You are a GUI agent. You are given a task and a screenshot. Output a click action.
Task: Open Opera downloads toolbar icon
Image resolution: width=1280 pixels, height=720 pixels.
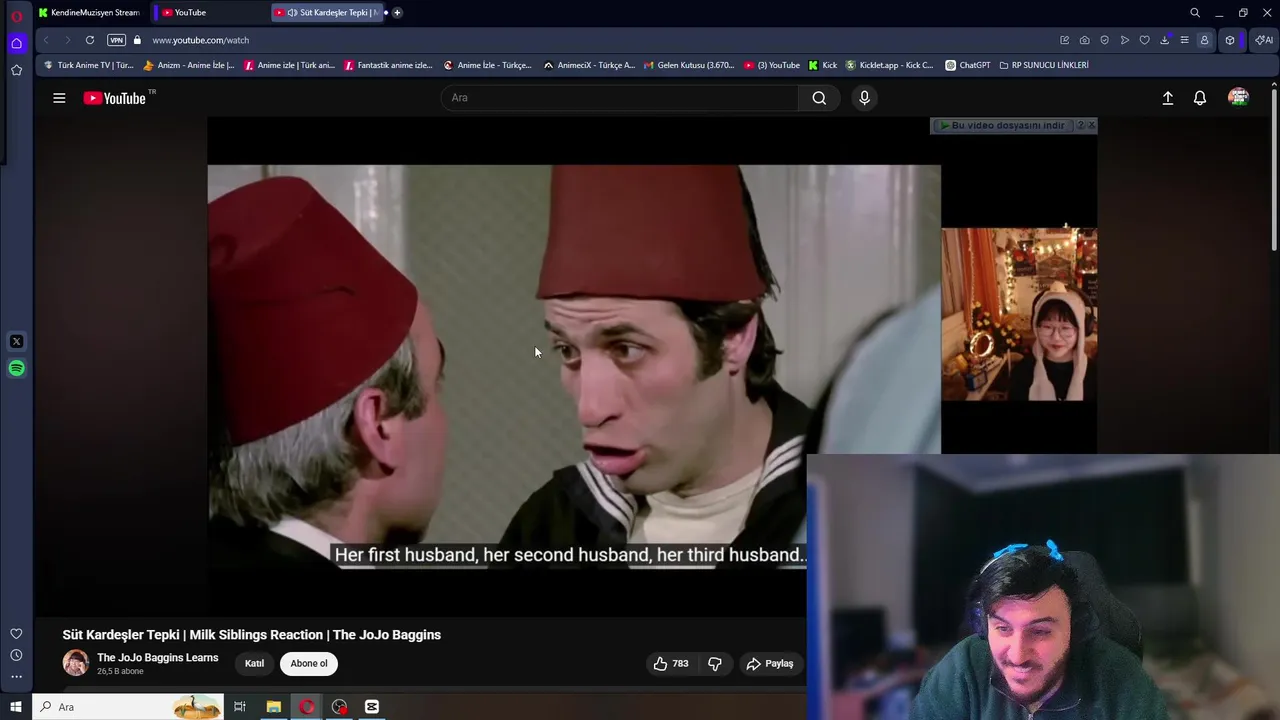(1164, 40)
